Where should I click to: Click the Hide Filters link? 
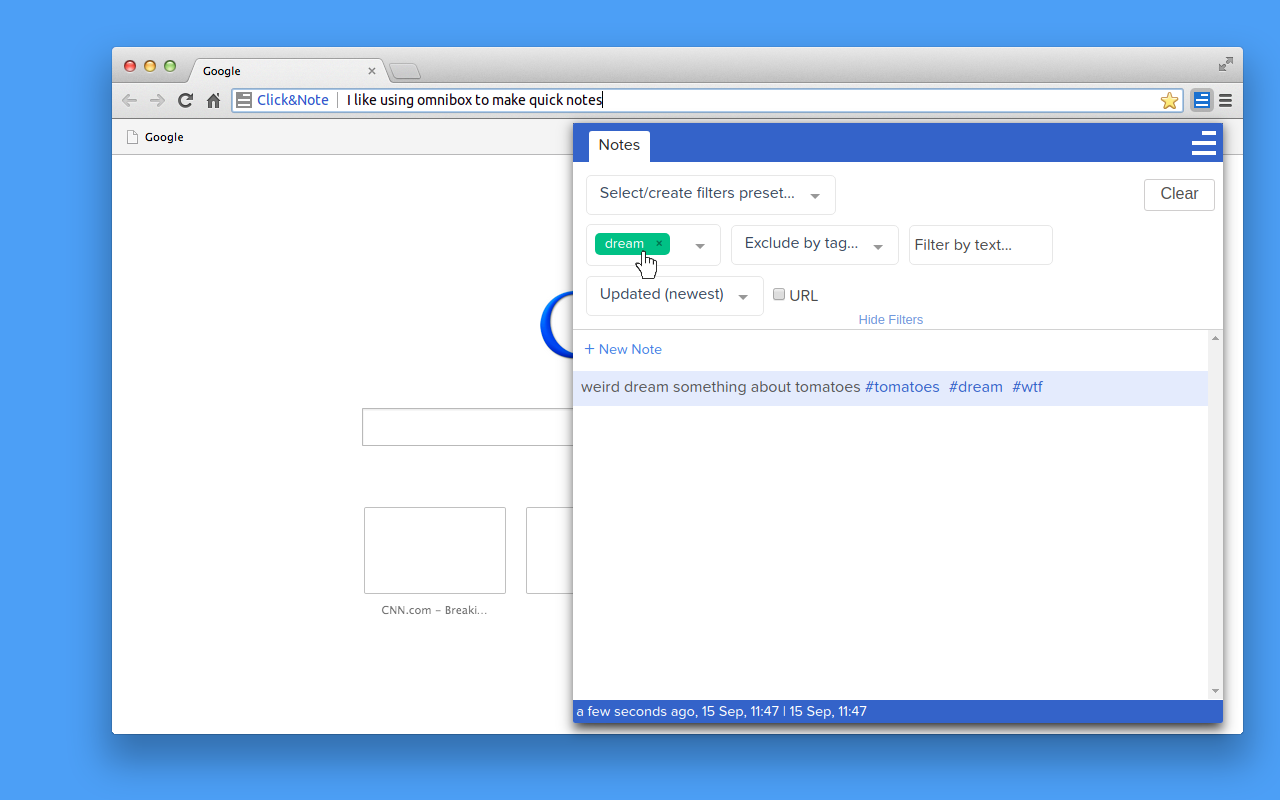coord(891,320)
